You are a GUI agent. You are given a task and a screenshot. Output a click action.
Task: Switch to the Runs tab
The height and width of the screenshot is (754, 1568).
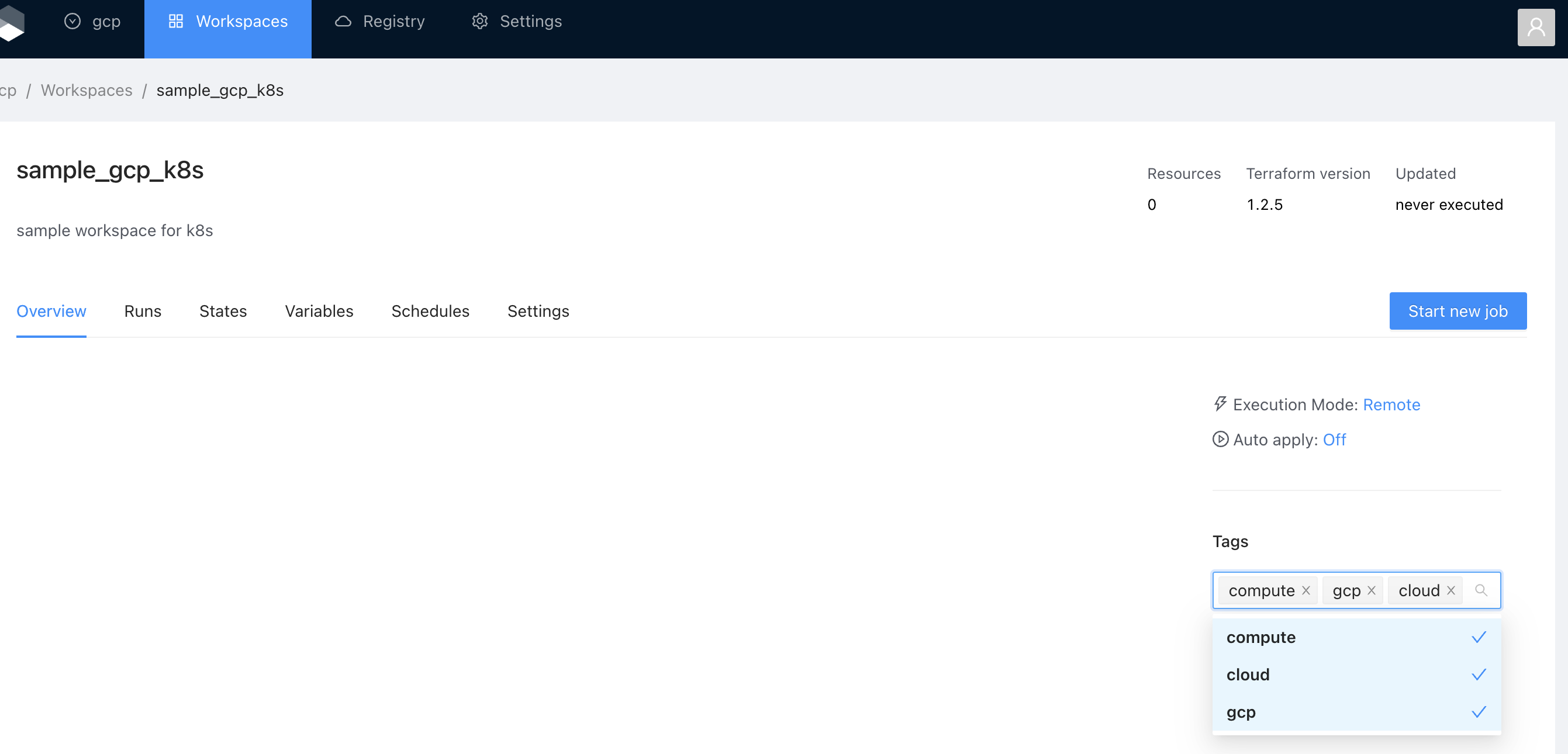(143, 311)
